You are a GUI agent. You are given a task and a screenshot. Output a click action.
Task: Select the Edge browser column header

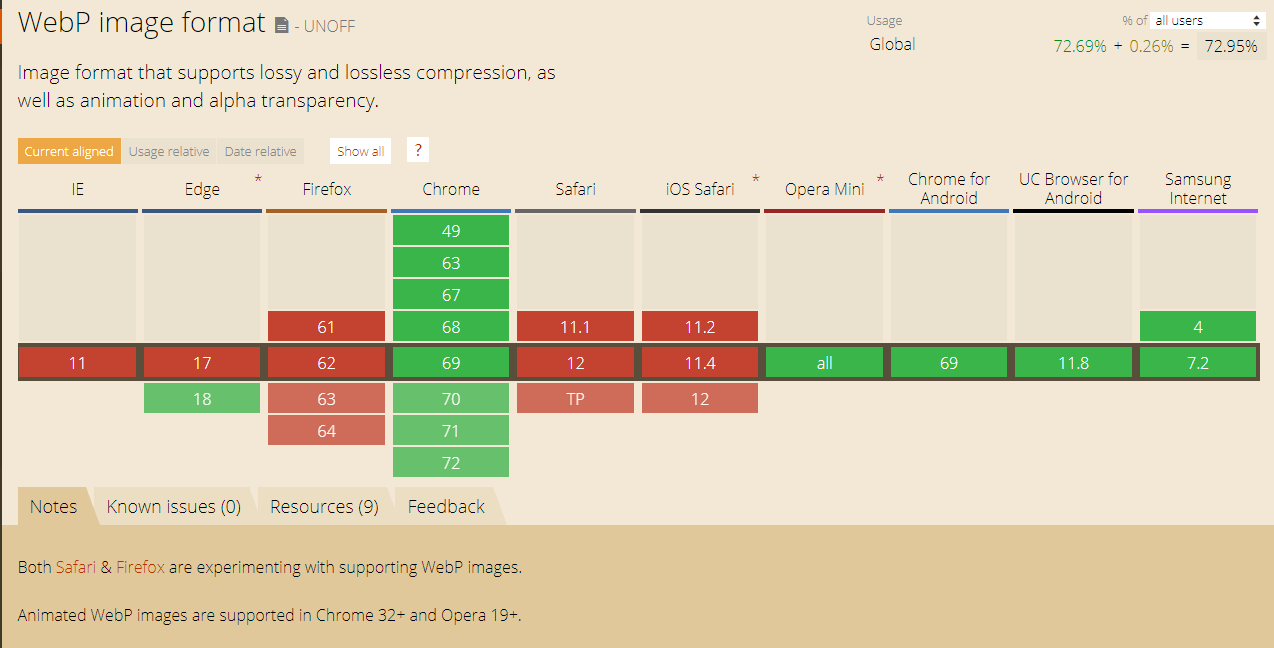tap(202, 189)
